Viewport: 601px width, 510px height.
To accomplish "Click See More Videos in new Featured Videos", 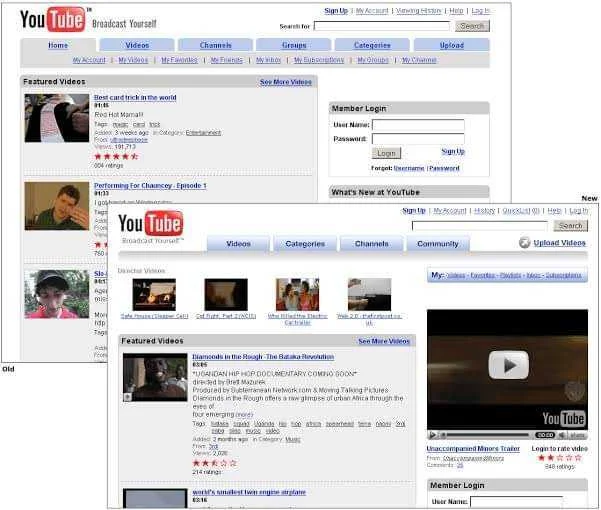I will [x=384, y=341].
